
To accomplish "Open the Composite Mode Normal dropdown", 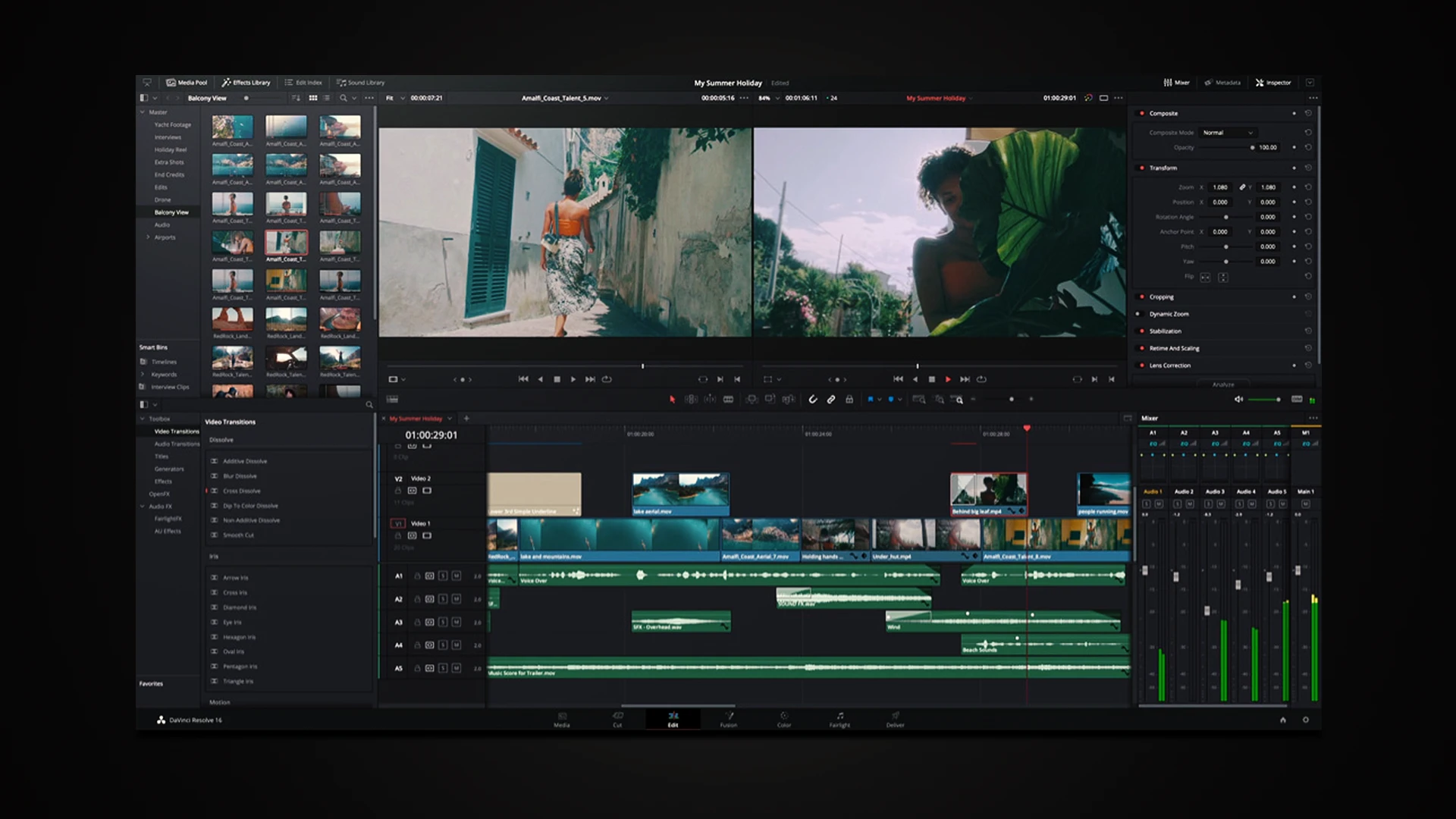I will 1228,133.
